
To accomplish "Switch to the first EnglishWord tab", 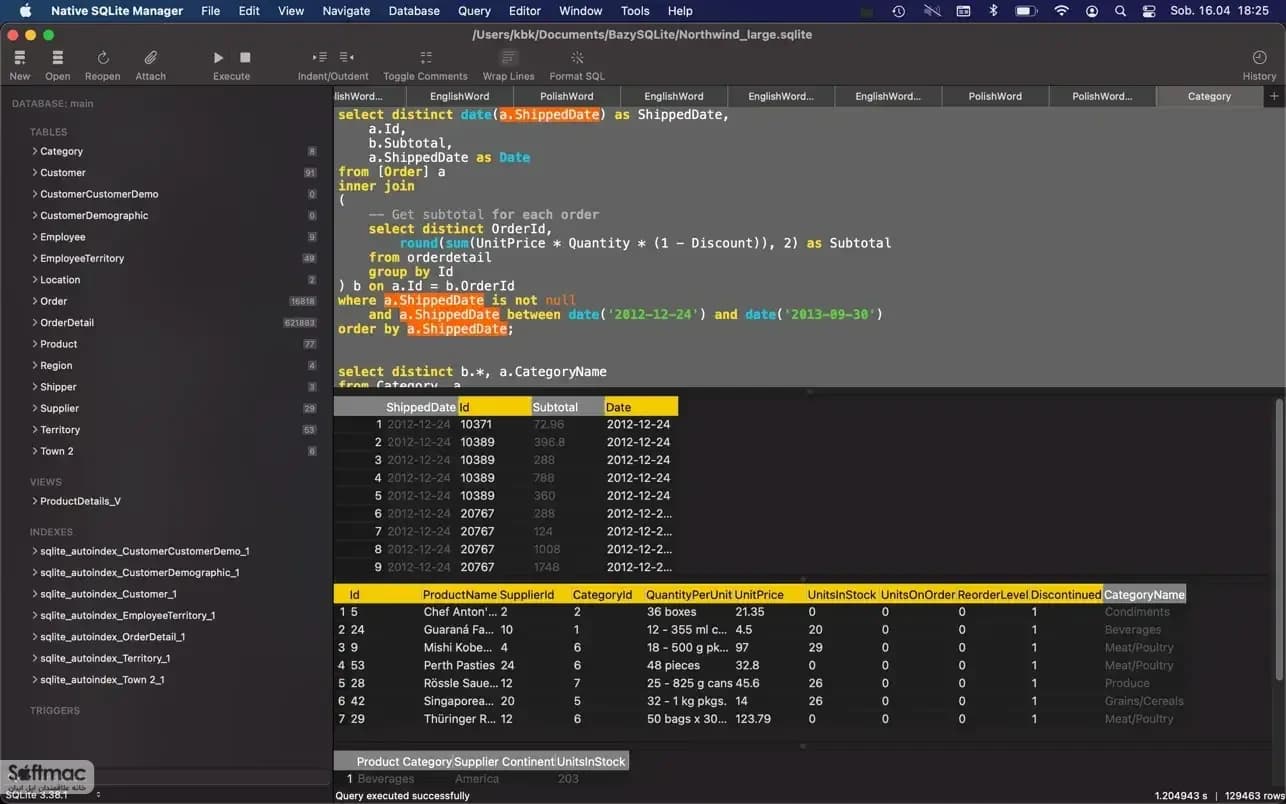I will coord(459,96).
